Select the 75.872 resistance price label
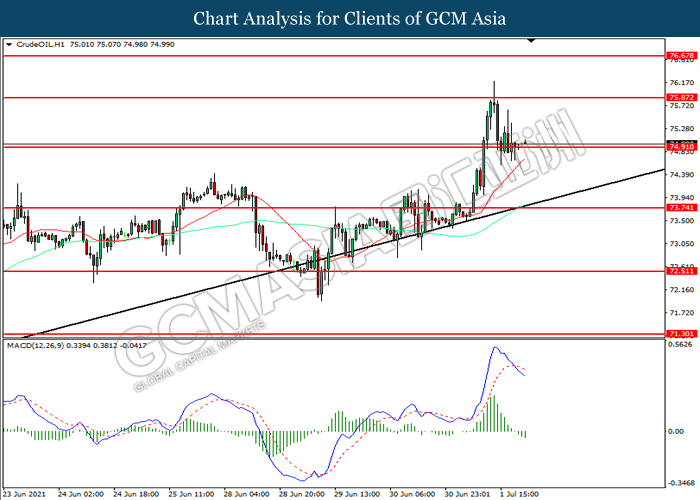The image size is (700, 500). click(681, 97)
